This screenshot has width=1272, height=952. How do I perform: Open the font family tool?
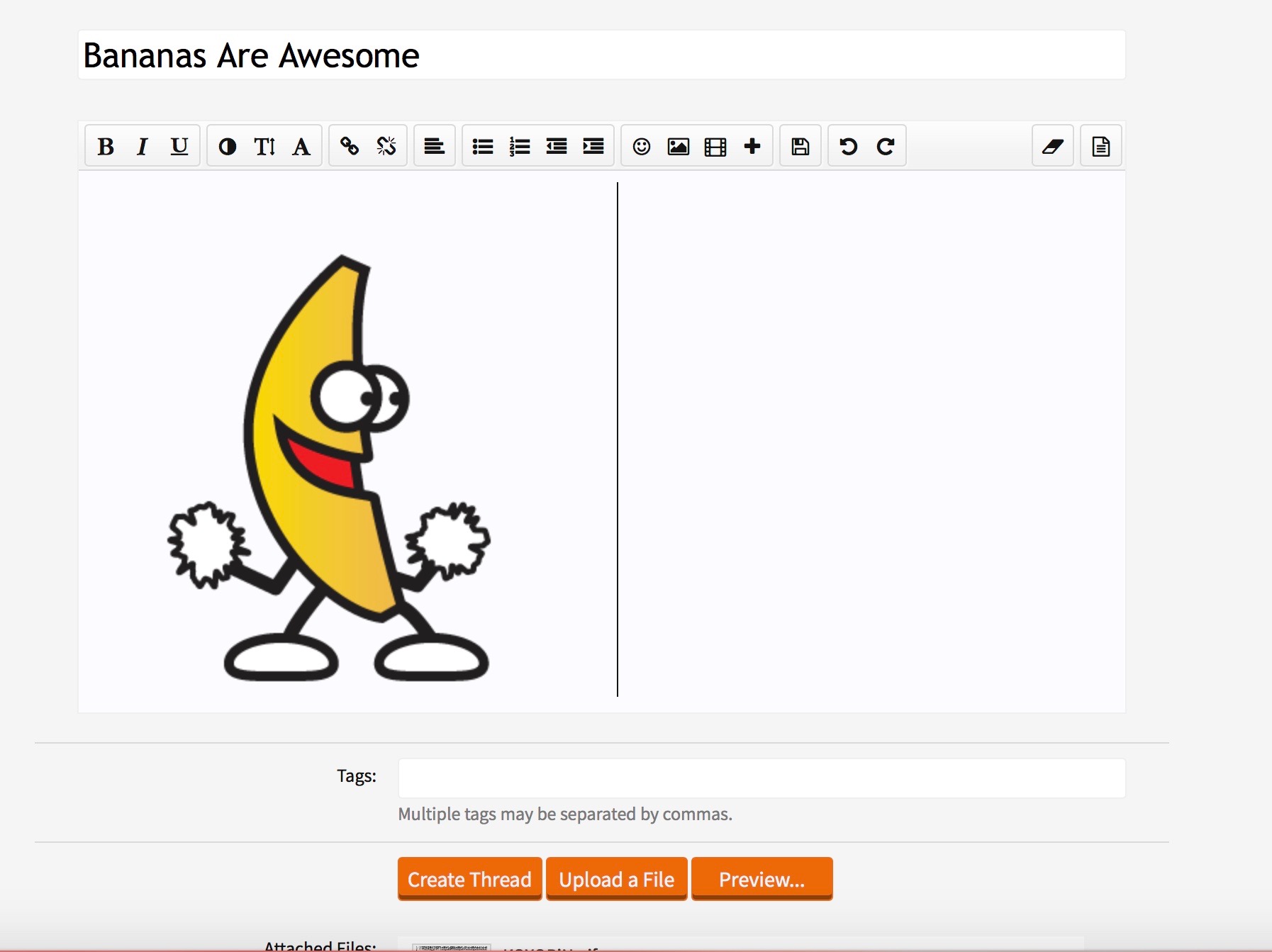pyautogui.click(x=301, y=146)
